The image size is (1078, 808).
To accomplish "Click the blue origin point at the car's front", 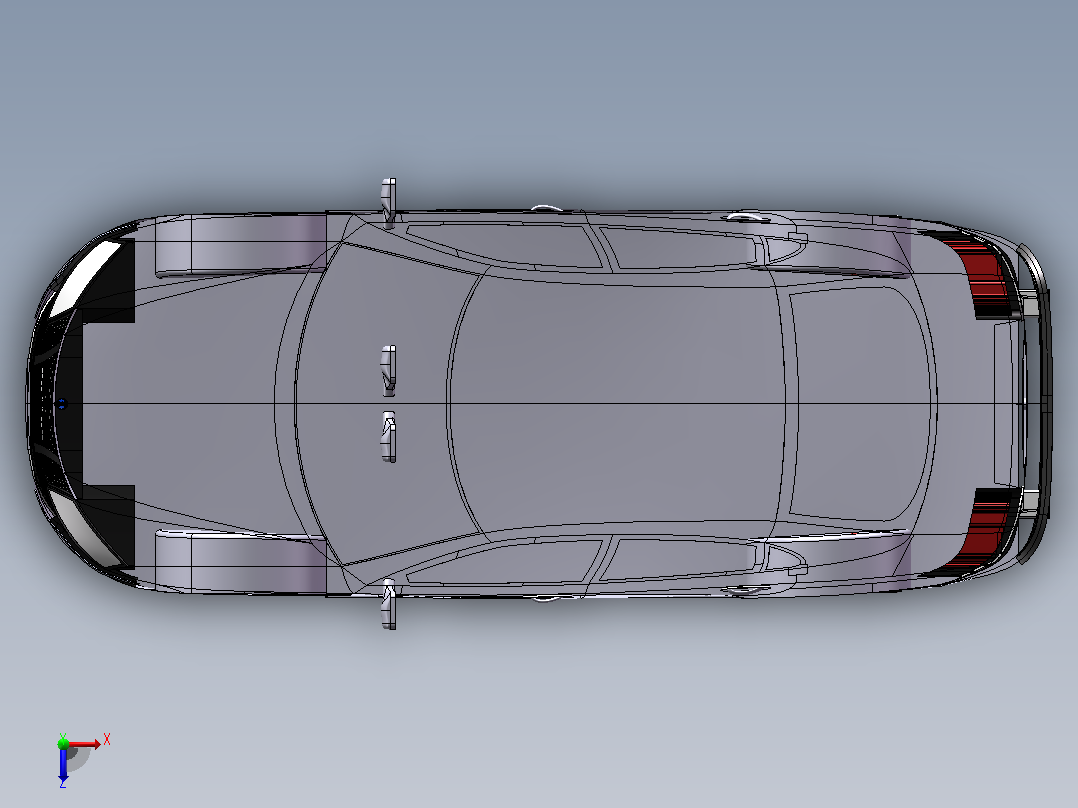I will click(61, 404).
